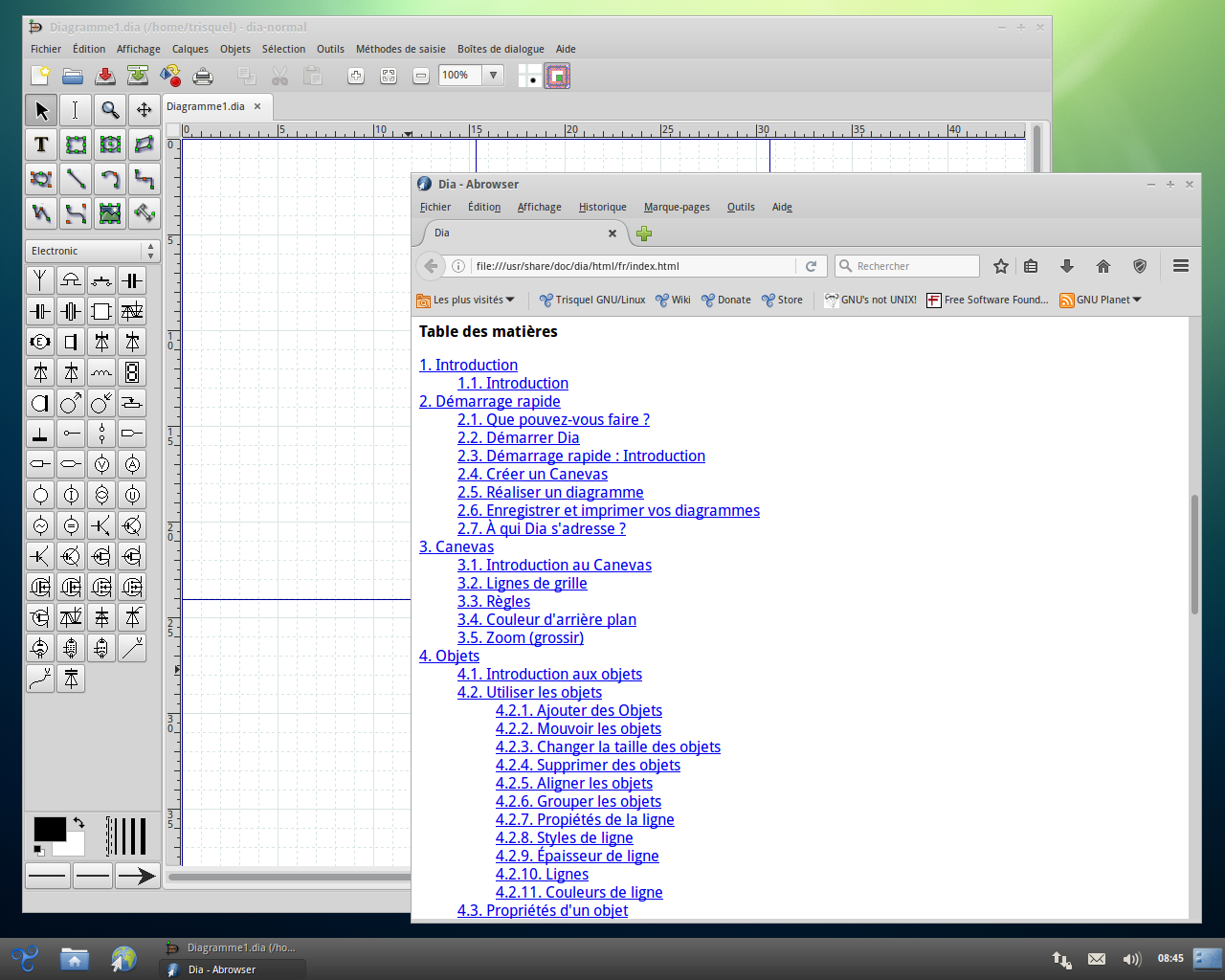Click the black foreground color swatch
This screenshot has height=980, width=1225.
(x=50, y=829)
